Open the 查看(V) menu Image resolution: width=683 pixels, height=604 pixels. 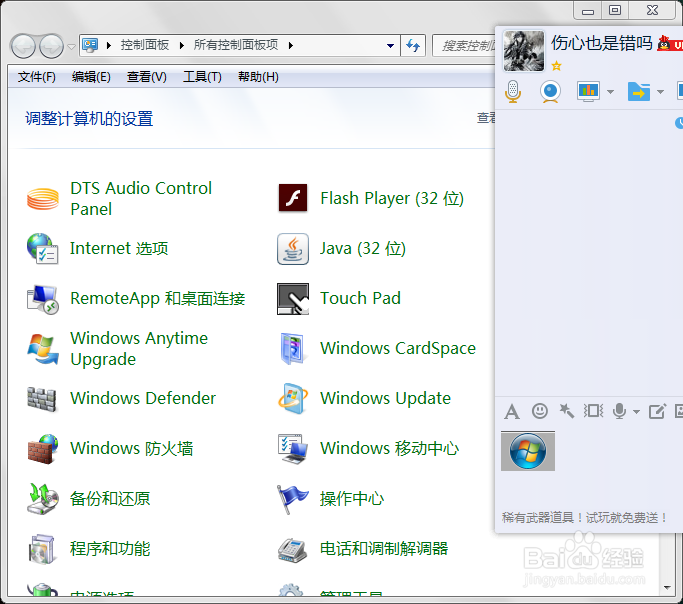click(x=146, y=77)
